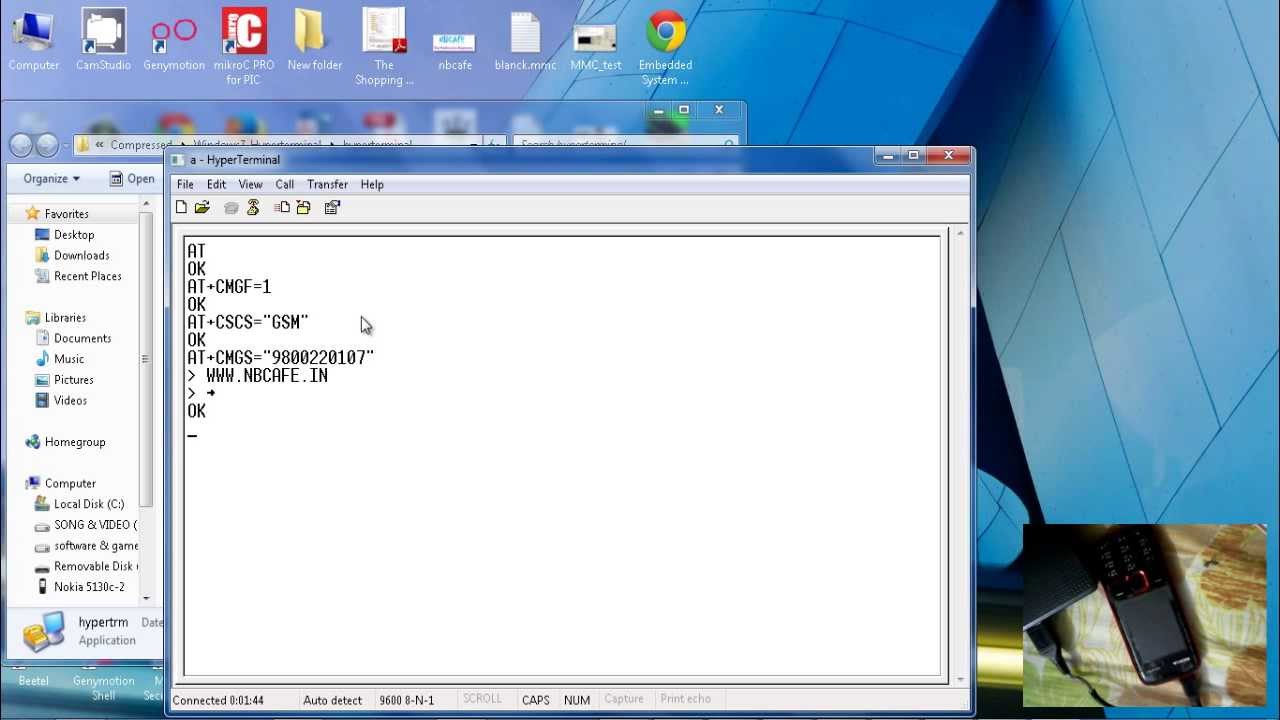Open Pictures library in navigation pane
The height and width of the screenshot is (720, 1280).
pyautogui.click(x=64, y=380)
